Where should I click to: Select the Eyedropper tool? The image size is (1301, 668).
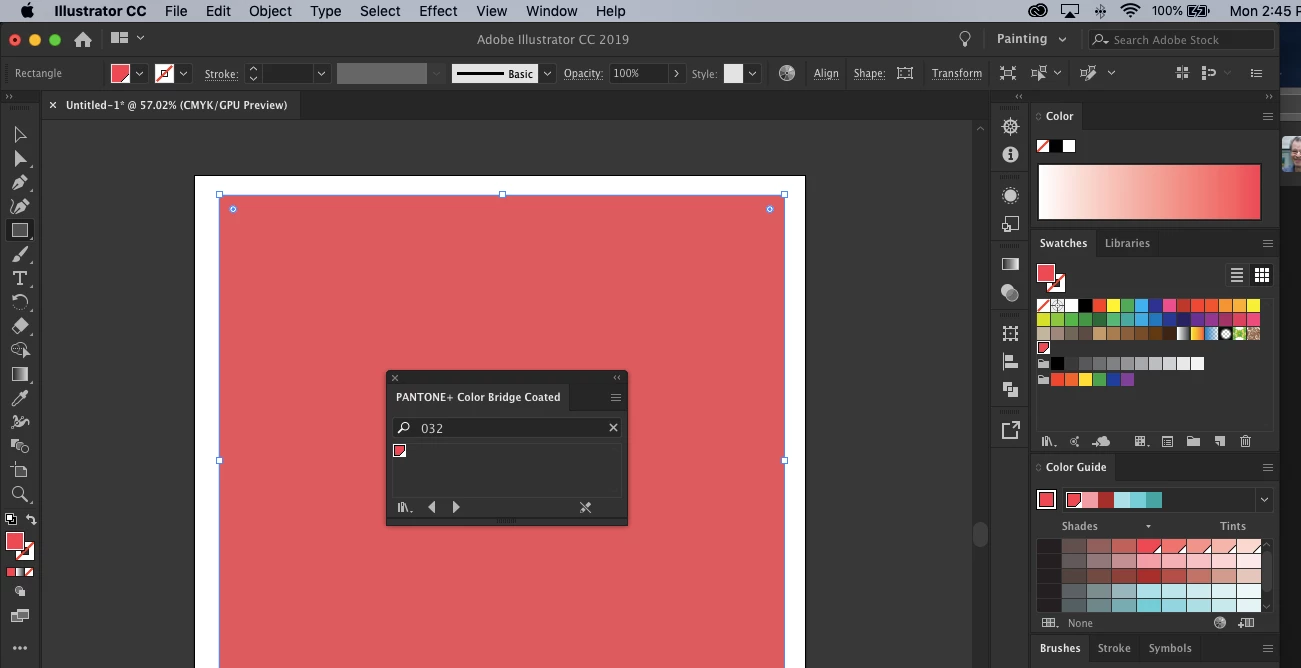coord(19,398)
